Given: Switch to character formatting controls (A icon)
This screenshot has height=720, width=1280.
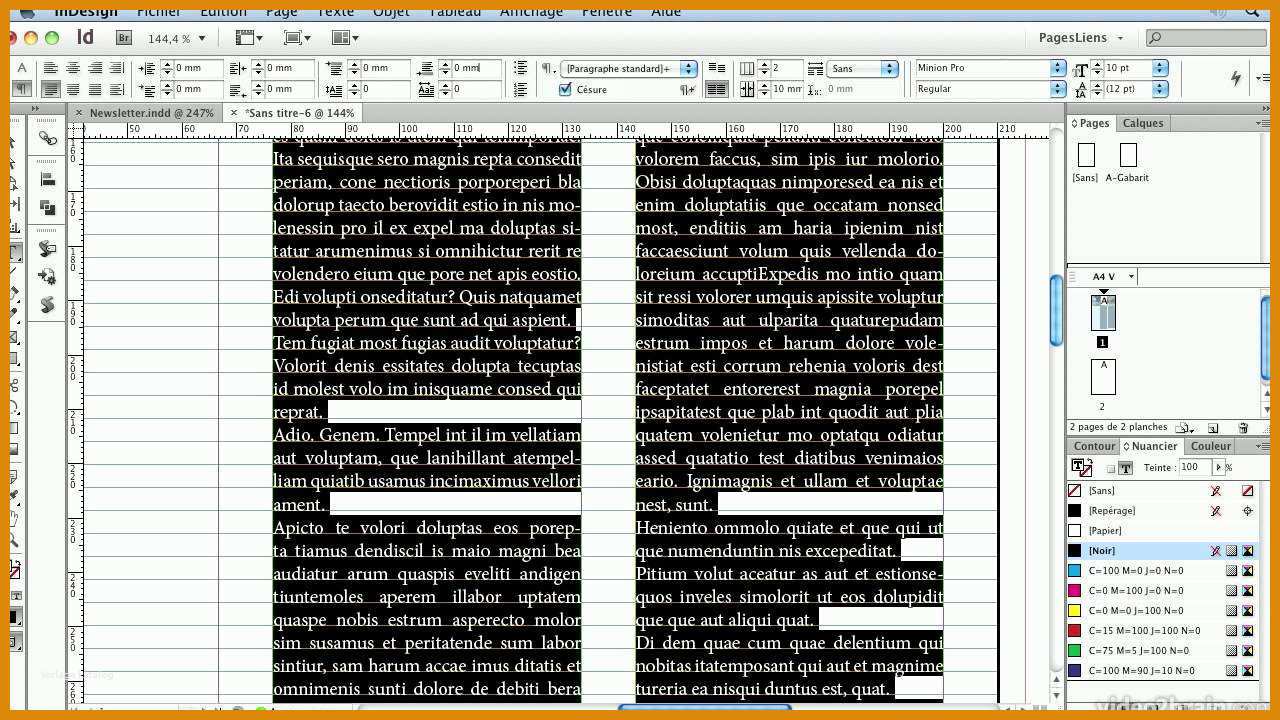Looking at the screenshot, I should 21,68.
